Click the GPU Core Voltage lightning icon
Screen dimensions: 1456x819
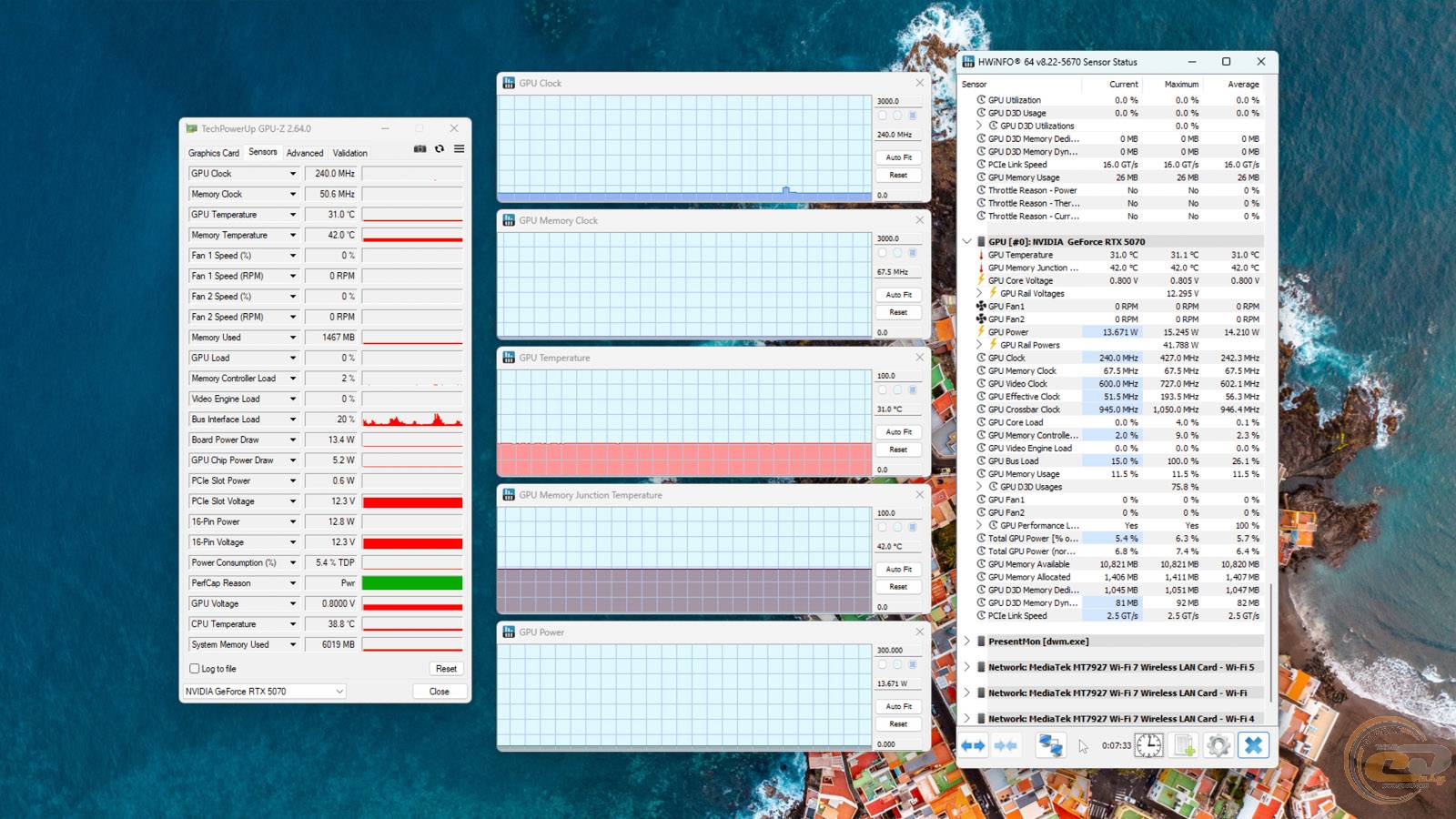coord(981,280)
